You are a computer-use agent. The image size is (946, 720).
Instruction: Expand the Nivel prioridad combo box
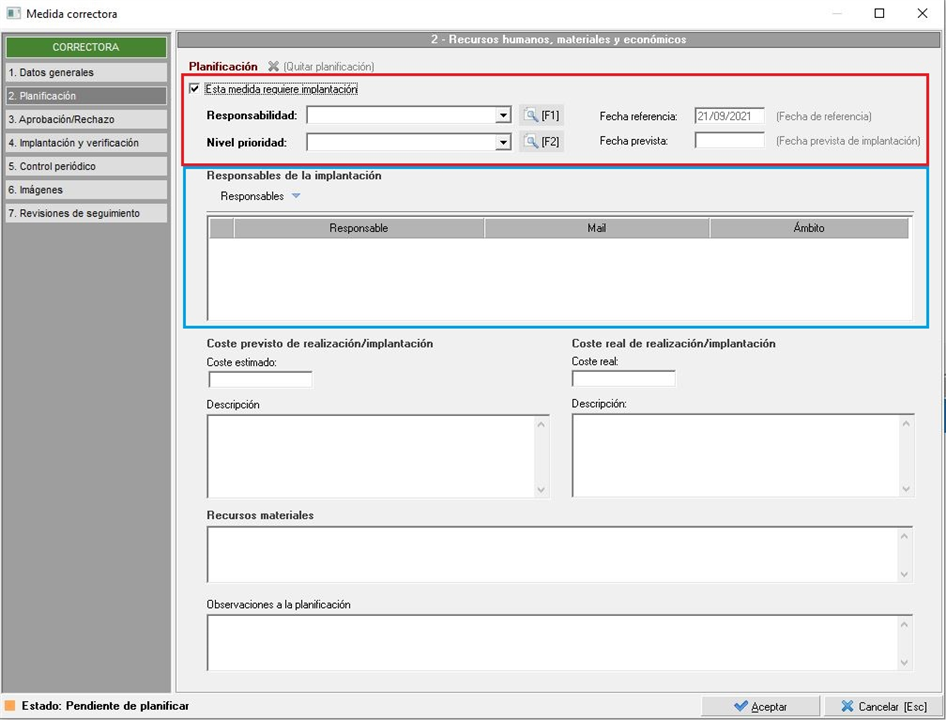pos(503,142)
